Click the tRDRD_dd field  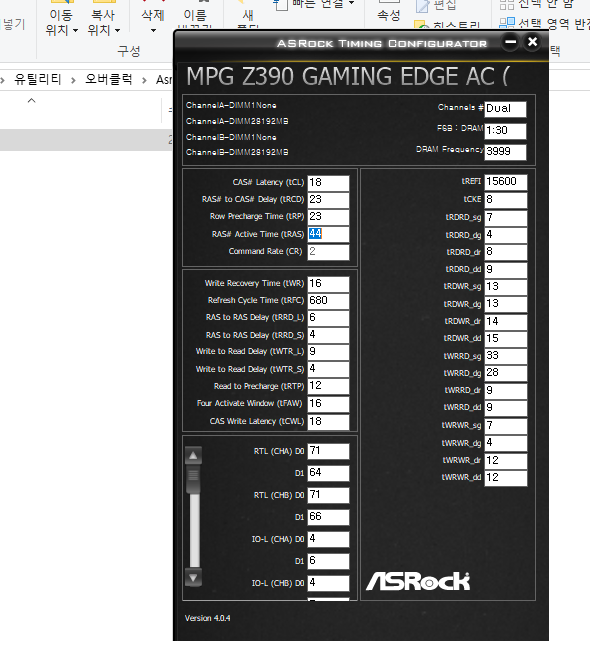point(506,270)
